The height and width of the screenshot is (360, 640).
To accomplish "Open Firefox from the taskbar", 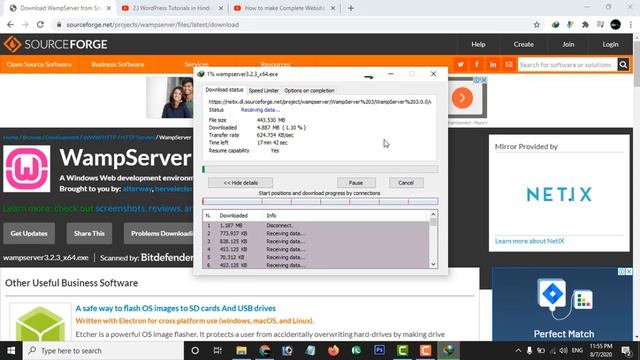I will (x=333, y=351).
